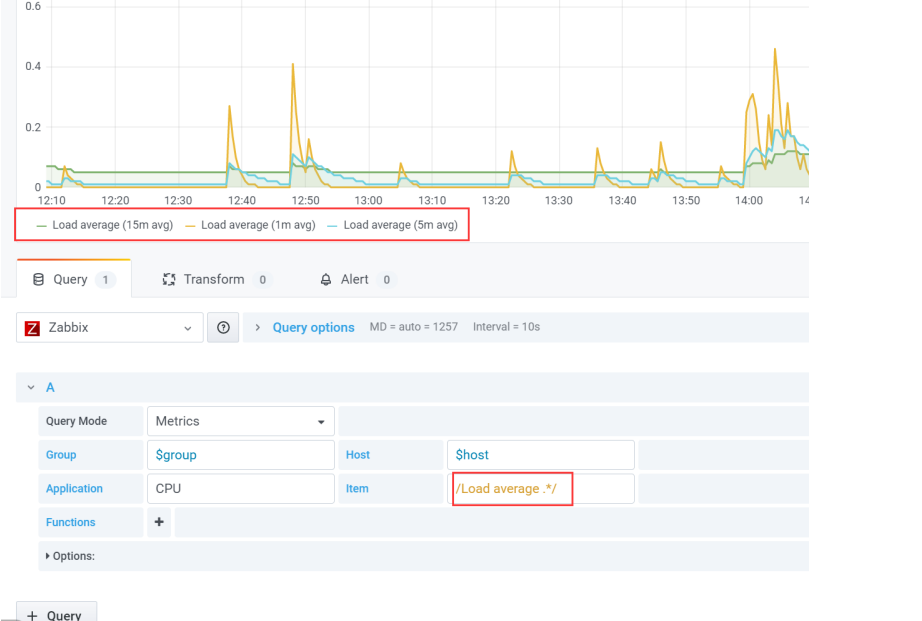The image size is (922, 621).
Task: Click the yellow 1m avg legend color swatch
Action: click(x=190, y=226)
